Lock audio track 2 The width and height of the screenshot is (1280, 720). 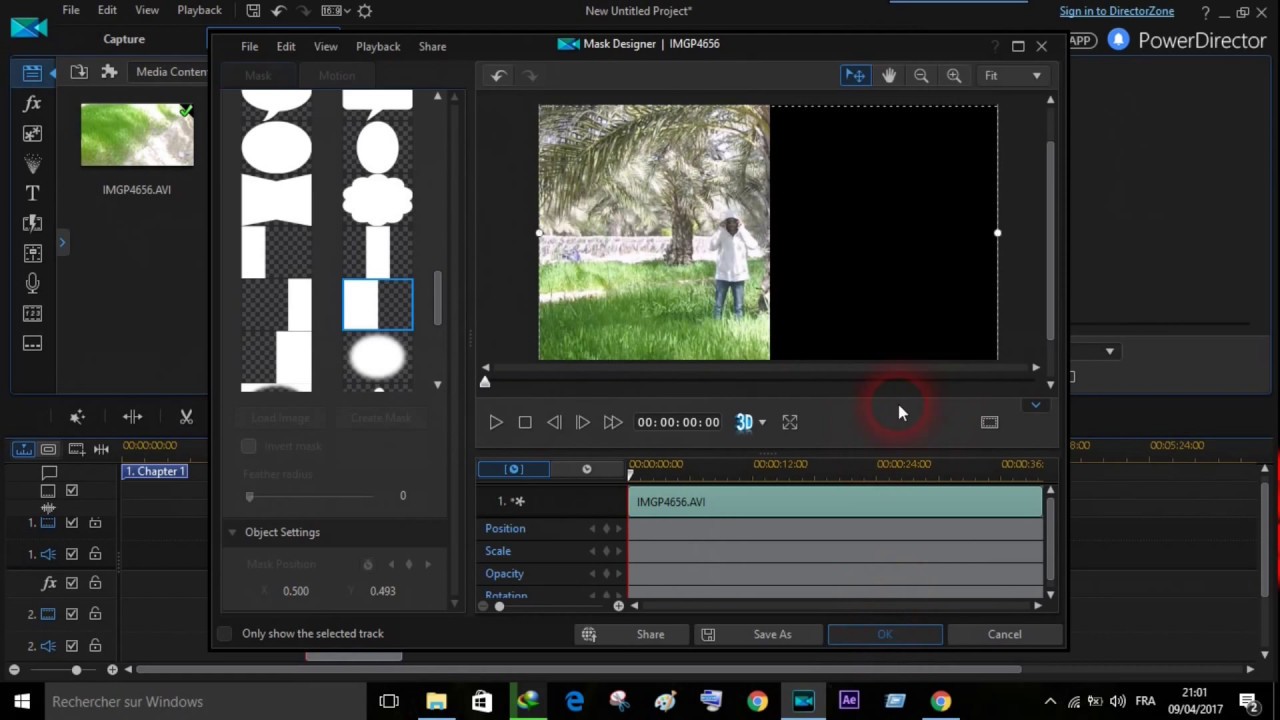point(95,646)
